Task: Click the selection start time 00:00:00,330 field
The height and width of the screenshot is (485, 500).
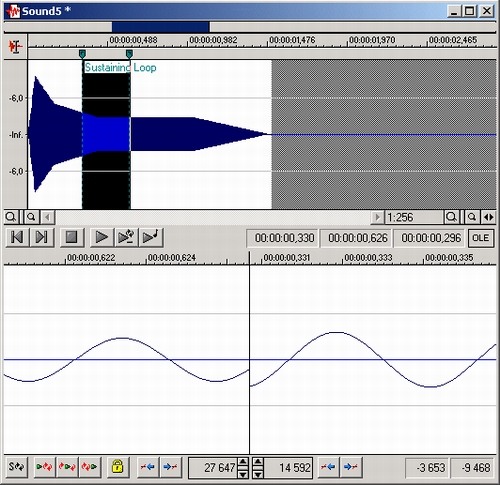Action: pyautogui.click(x=284, y=238)
